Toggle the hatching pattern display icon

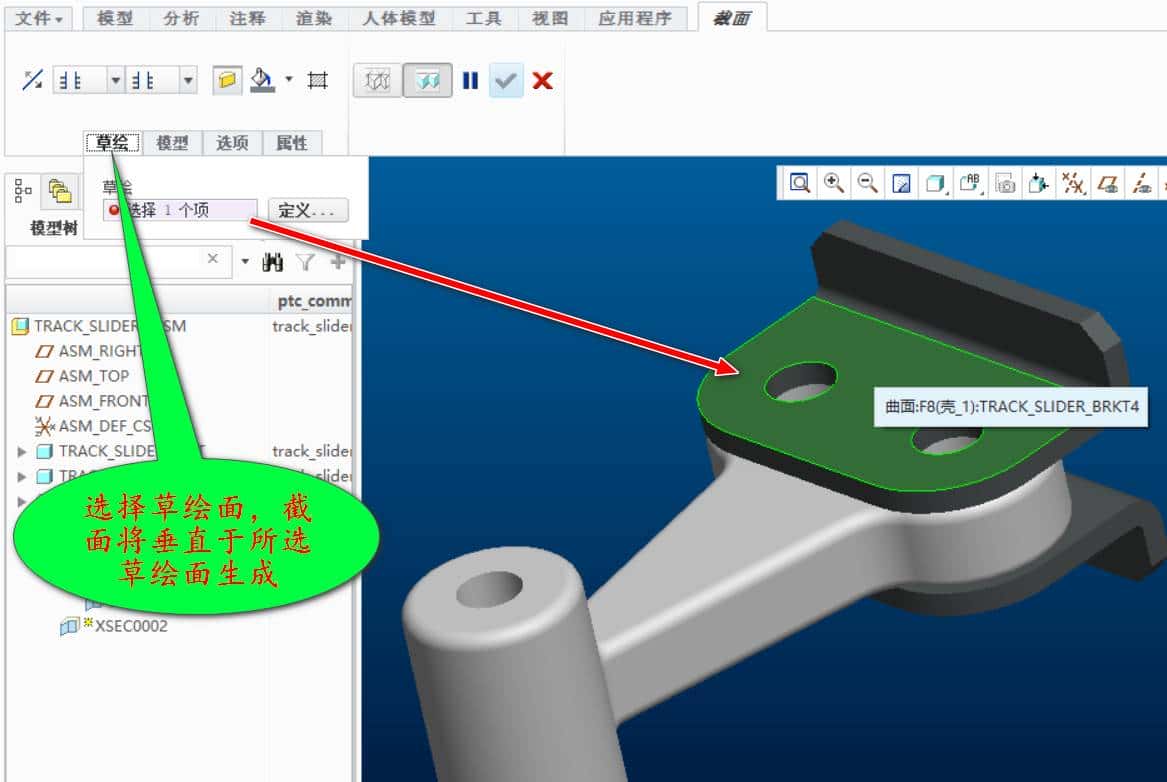coord(318,81)
